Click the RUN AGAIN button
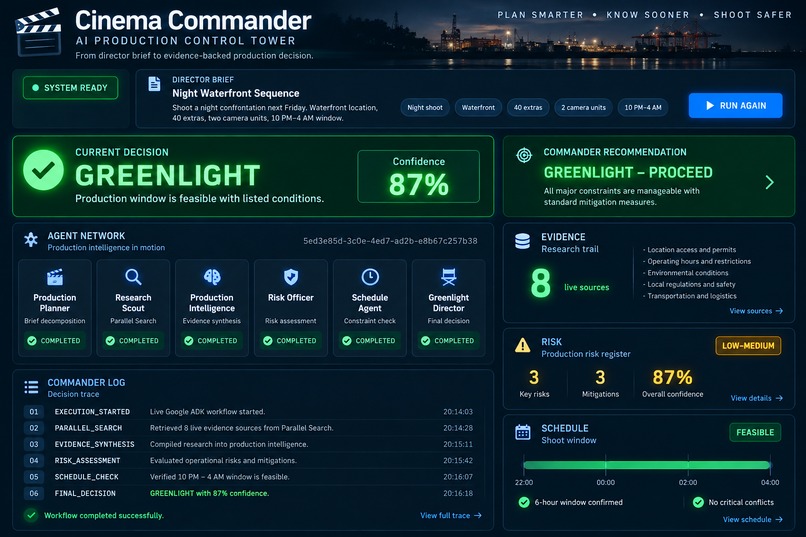 coord(736,105)
